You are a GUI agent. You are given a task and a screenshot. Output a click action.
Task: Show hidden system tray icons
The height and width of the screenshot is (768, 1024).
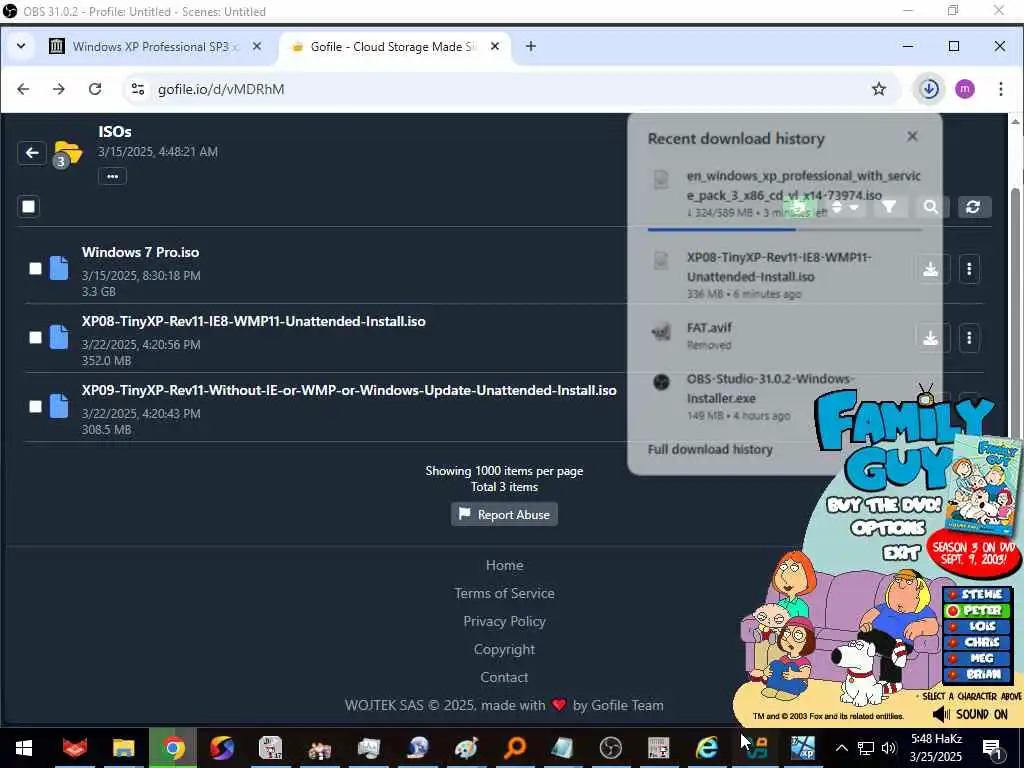pyautogui.click(x=842, y=748)
